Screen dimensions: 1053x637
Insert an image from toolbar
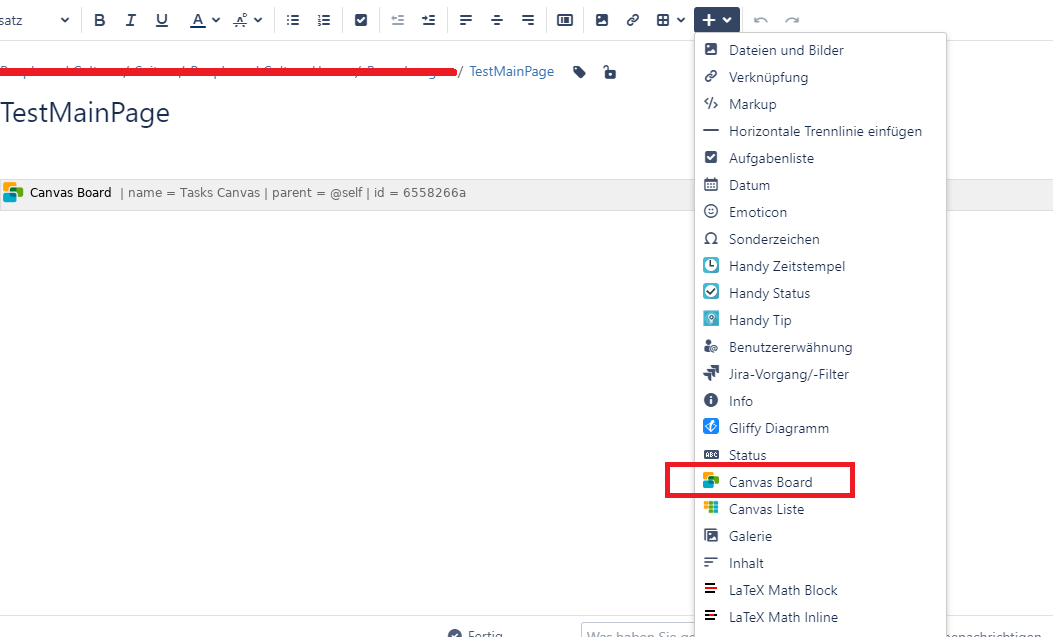tap(602, 20)
